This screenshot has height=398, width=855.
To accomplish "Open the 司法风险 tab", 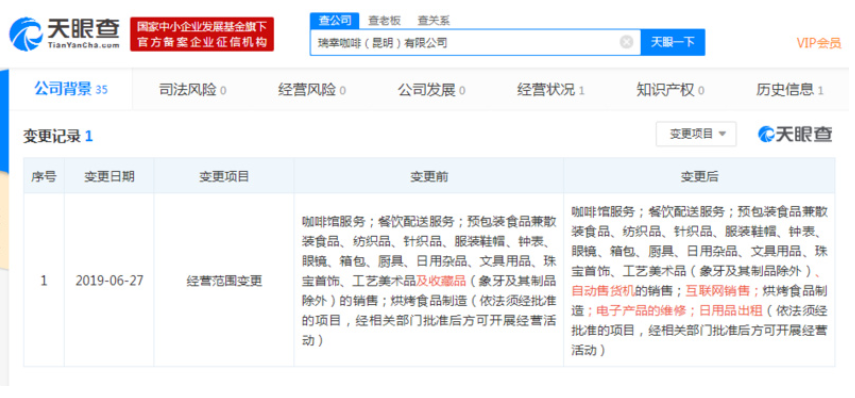I will coord(192,90).
